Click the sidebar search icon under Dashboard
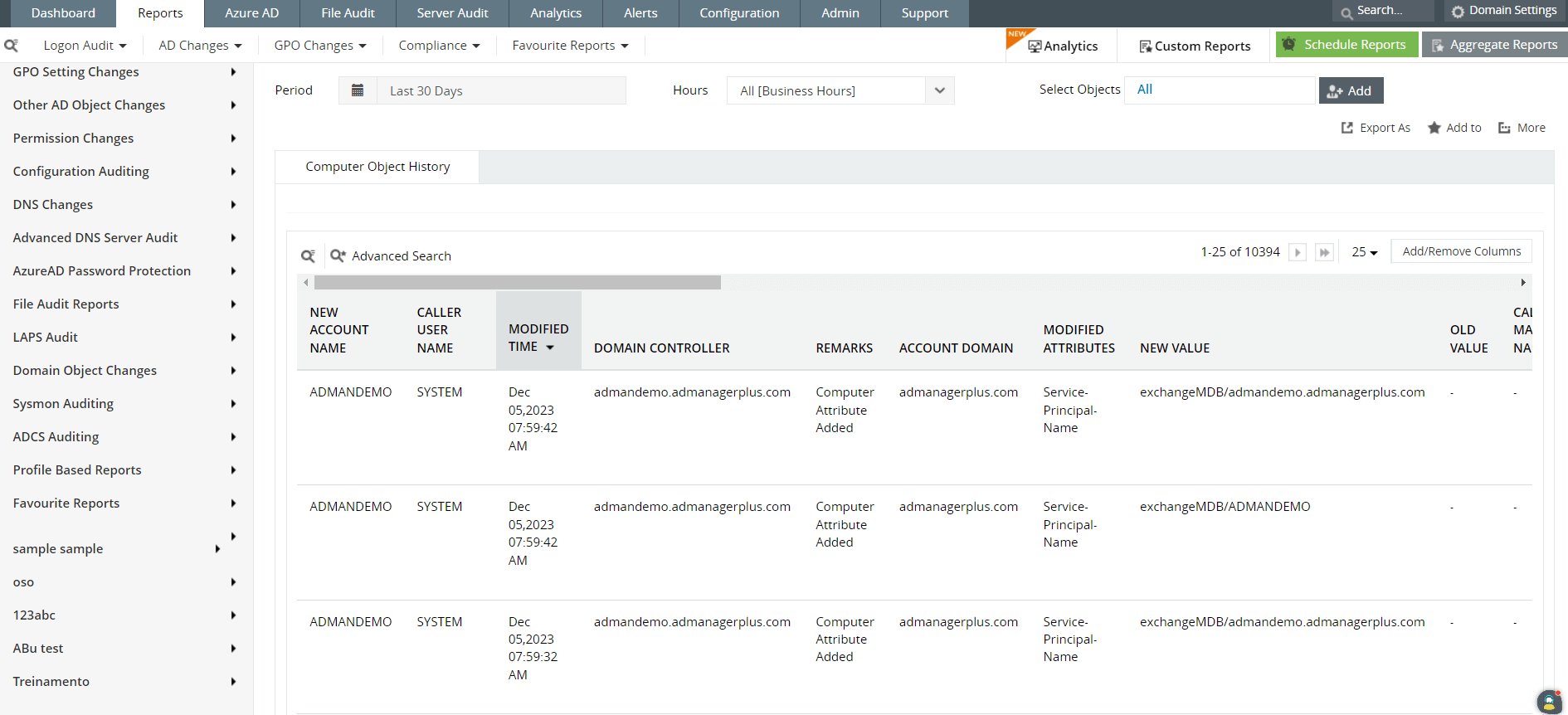Image resolution: width=1568 pixels, height=715 pixels. [11, 46]
